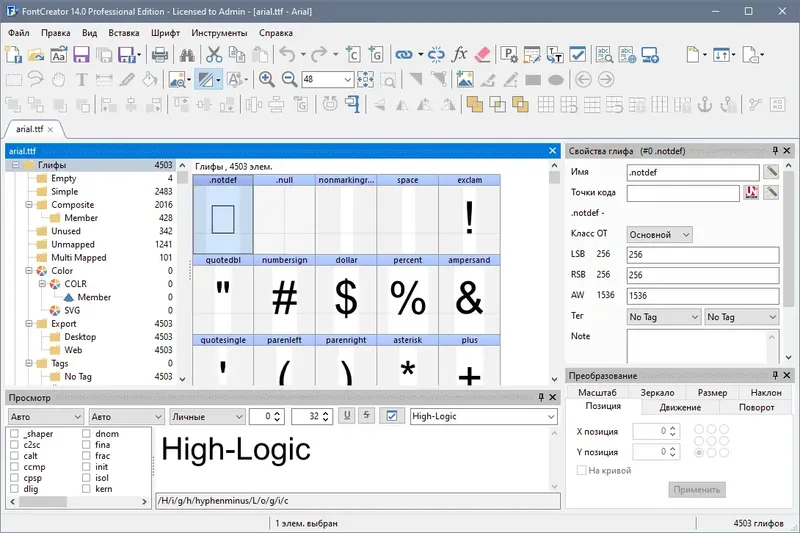Image resolution: width=800 pixels, height=533 pixels.
Task: Click the navigate forward circle arrow
Action: coord(606,80)
